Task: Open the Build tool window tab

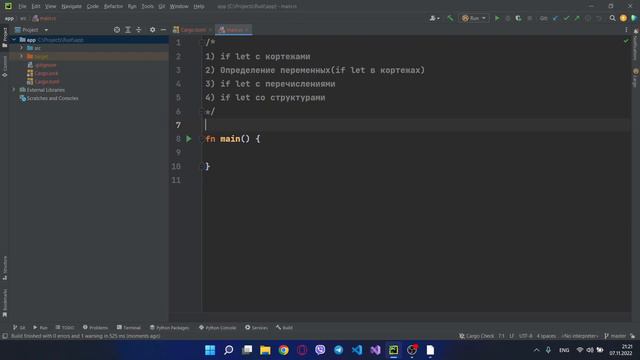Action: [284, 328]
